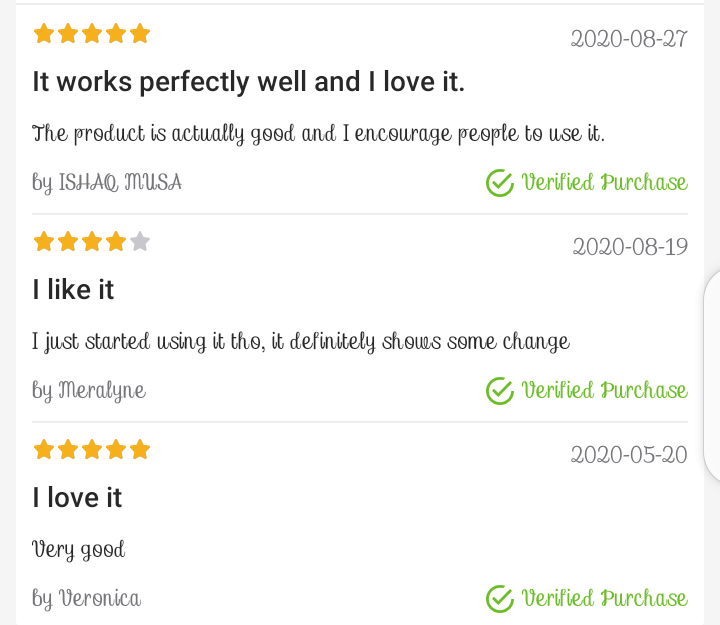Click the five-star rating on ISHAQ MUSA's review
The width and height of the screenshot is (720, 625).
click(x=91, y=34)
